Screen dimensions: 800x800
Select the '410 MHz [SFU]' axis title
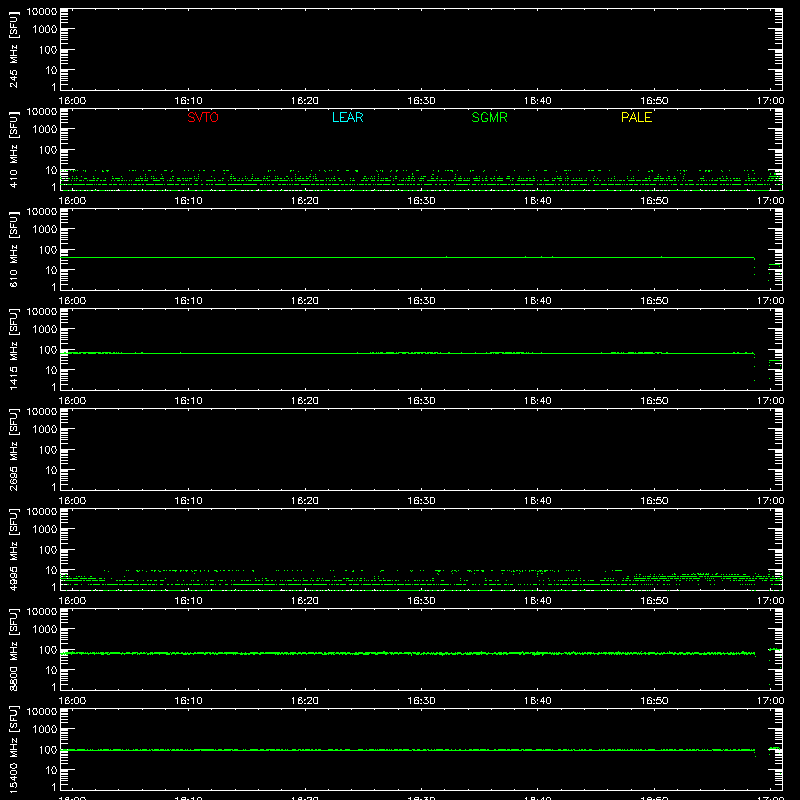[14, 149]
